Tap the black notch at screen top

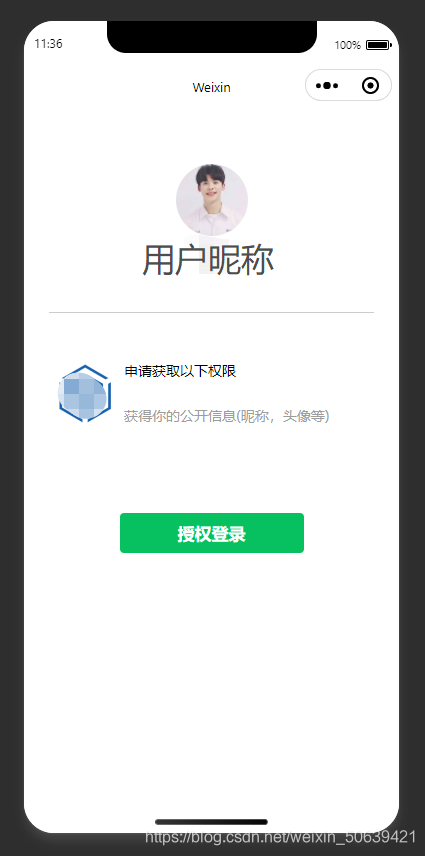[x=212, y=37]
